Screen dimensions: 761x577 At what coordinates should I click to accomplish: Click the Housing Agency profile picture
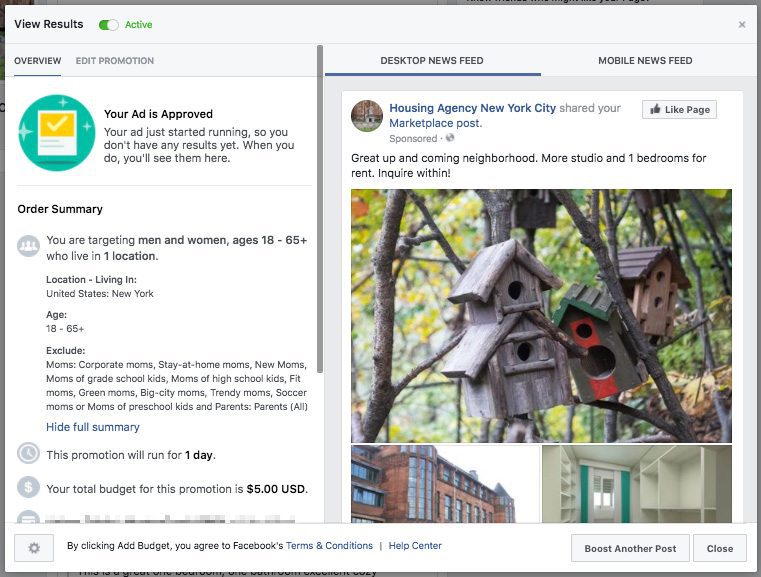[367, 116]
